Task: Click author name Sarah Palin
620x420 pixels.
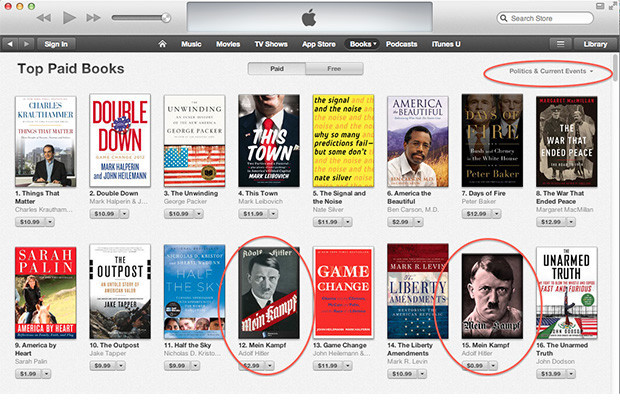Action: [x=31, y=361]
